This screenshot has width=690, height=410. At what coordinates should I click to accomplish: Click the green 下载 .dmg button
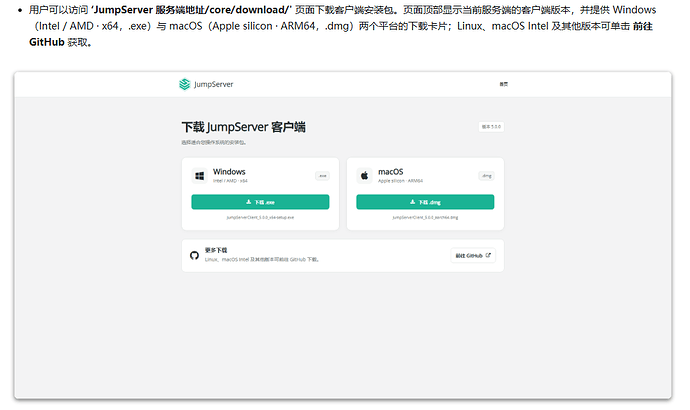[425, 202]
